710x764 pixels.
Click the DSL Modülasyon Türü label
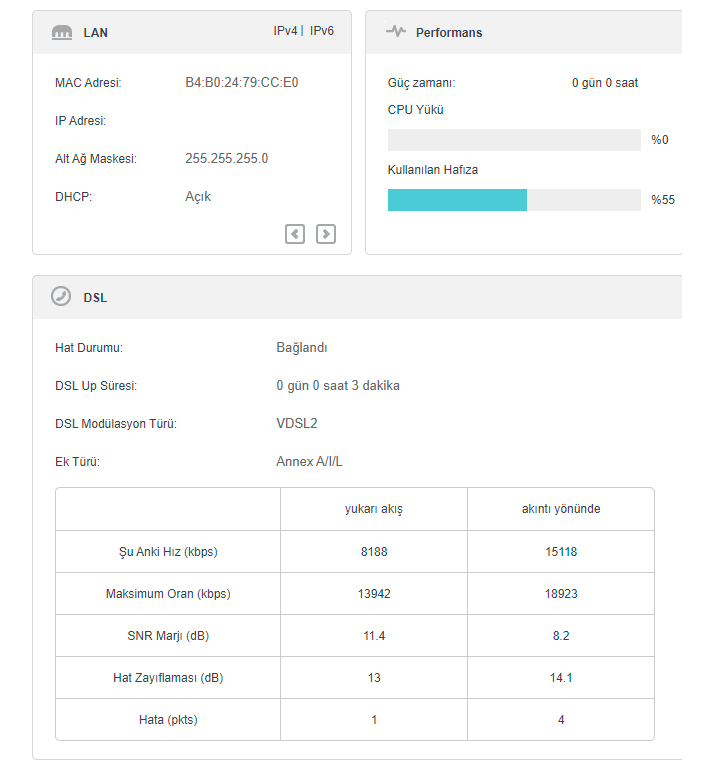(x=116, y=423)
